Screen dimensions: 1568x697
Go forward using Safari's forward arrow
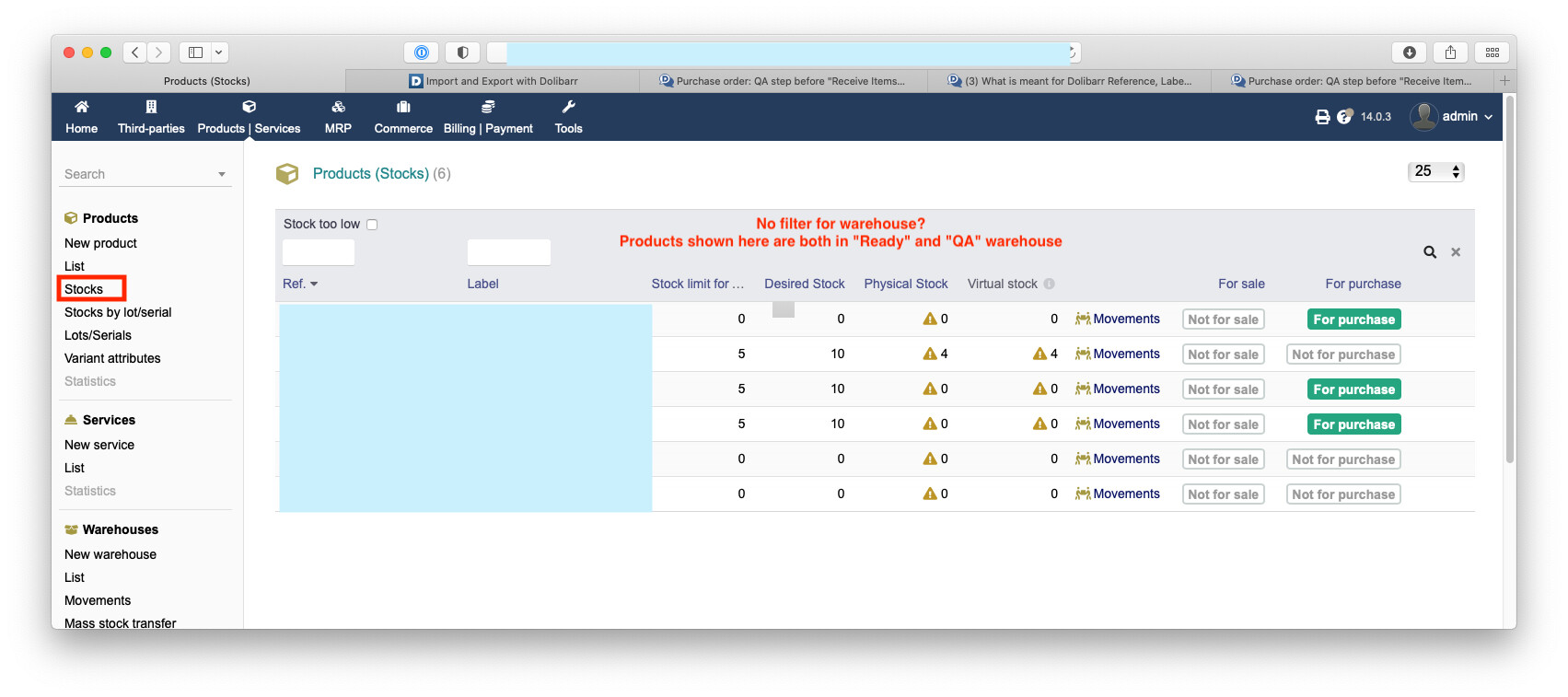(159, 52)
